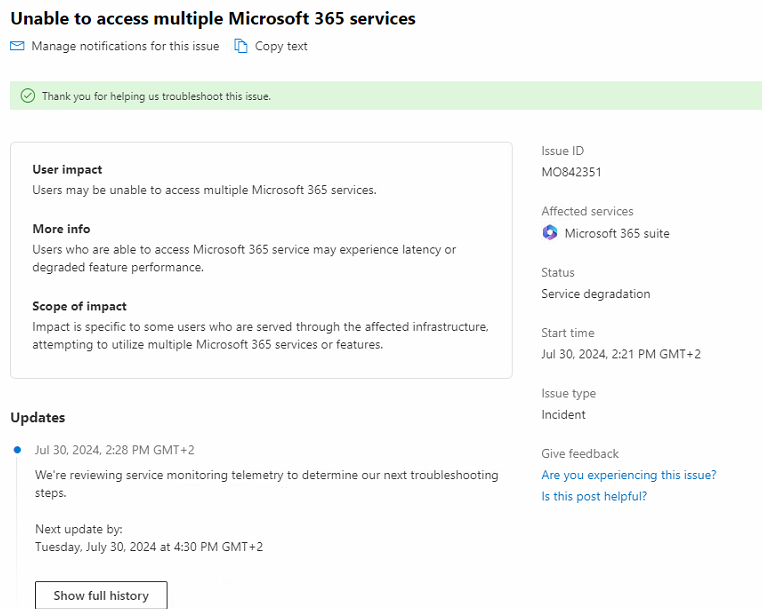Image resolution: width=762 pixels, height=609 pixels.
Task: Click the blue timeline dot beside the update
Action: click(17, 450)
